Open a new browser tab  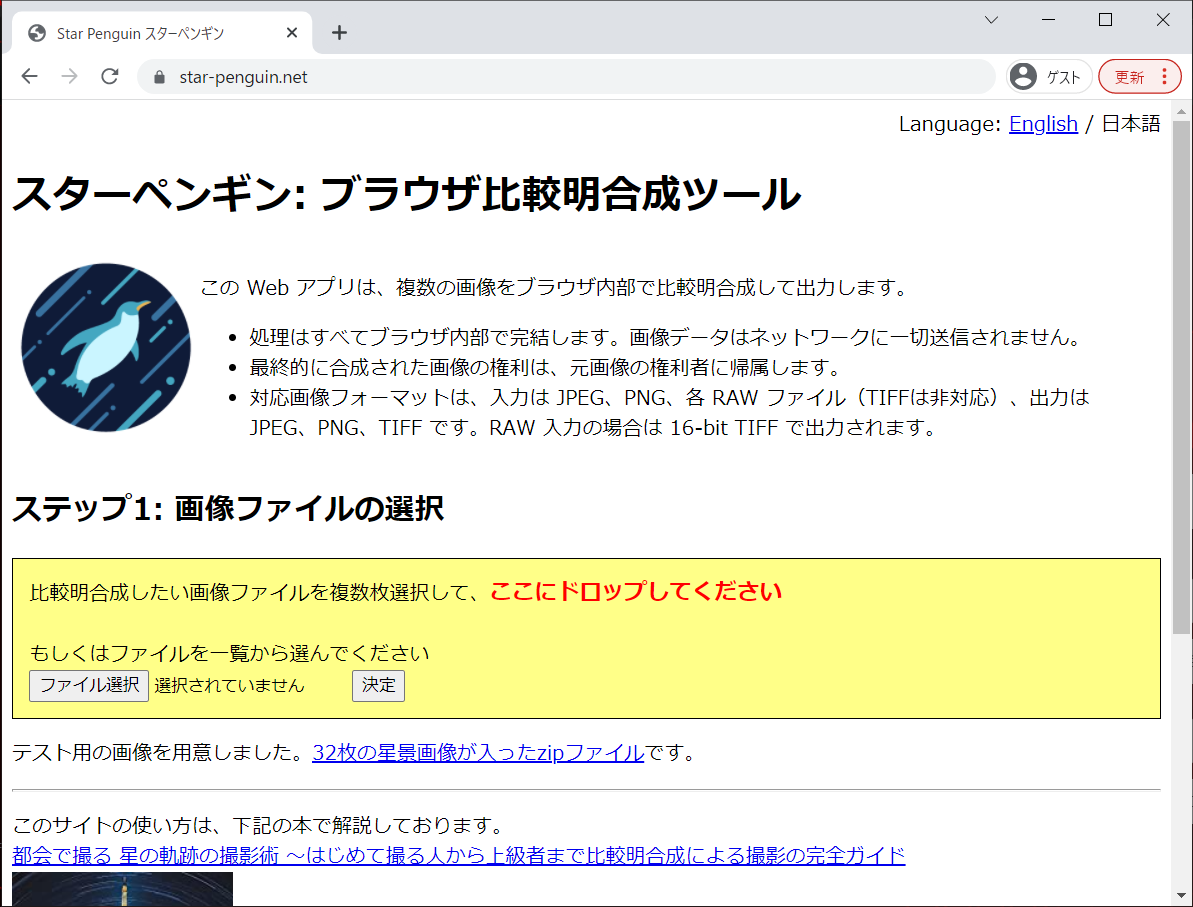pyautogui.click(x=339, y=33)
